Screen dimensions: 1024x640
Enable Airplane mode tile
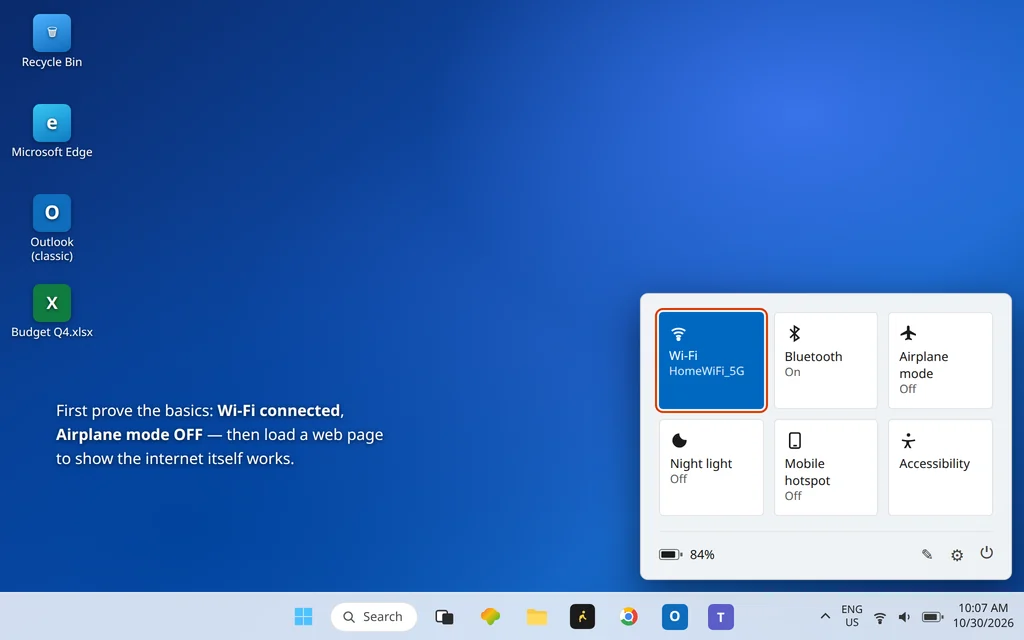tap(940, 360)
